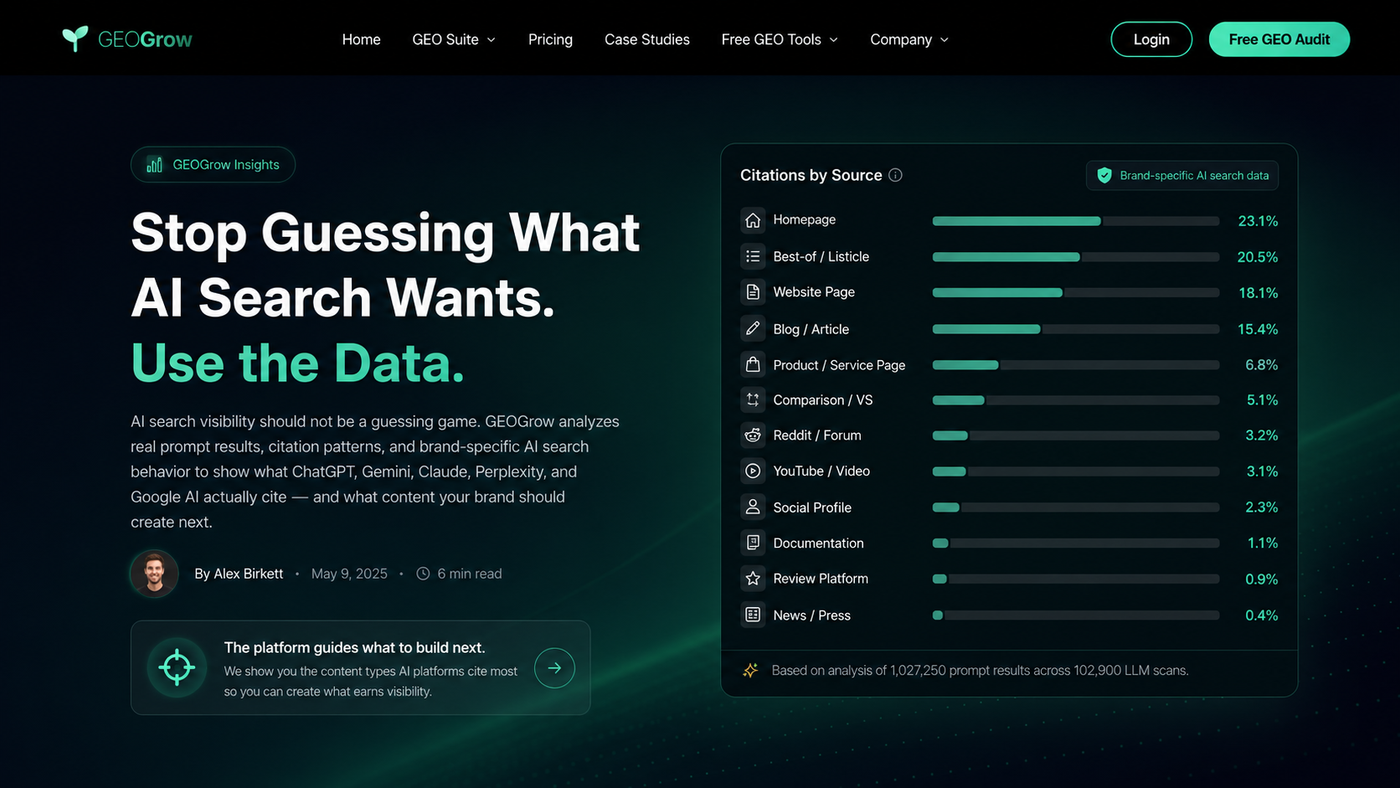
Task: Expand the Free GEO Tools dropdown chevron
Action: click(834, 40)
